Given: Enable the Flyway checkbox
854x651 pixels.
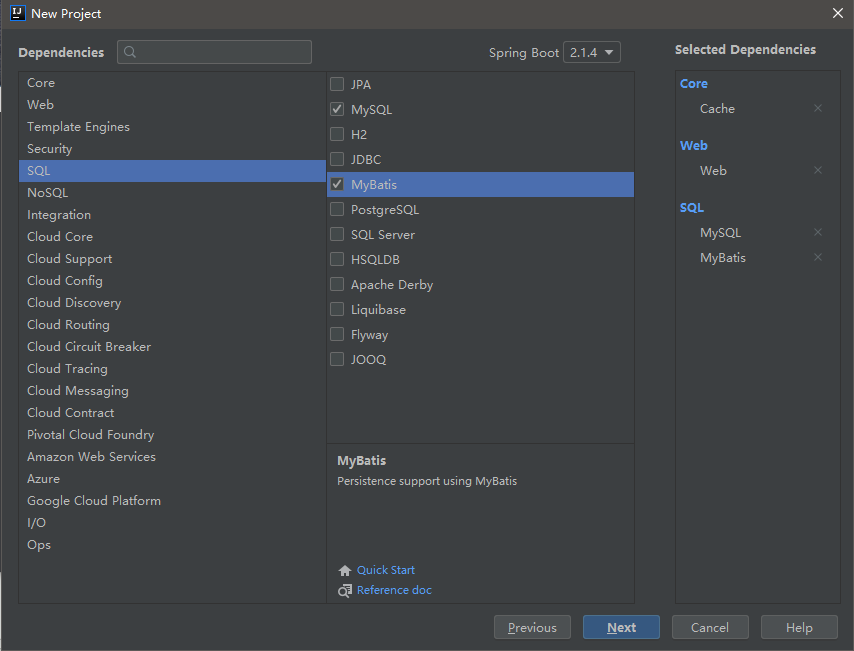Looking at the screenshot, I should (337, 334).
